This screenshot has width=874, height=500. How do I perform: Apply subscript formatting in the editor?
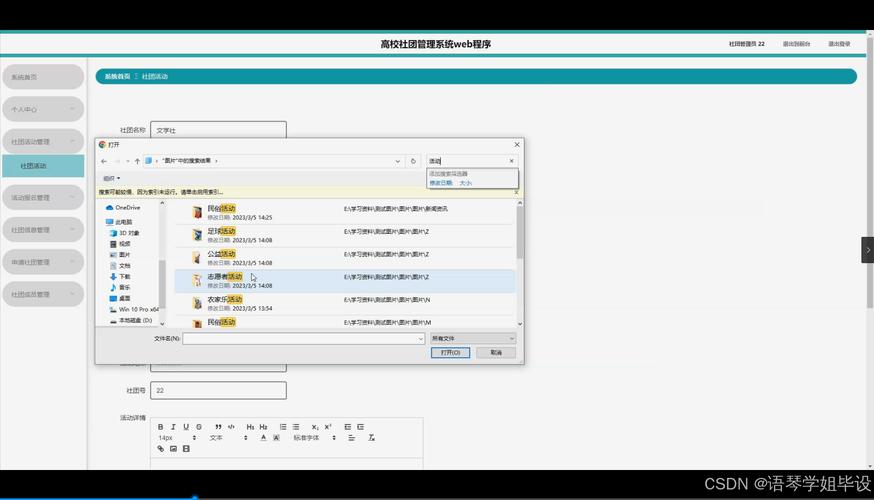(x=315, y=427)
